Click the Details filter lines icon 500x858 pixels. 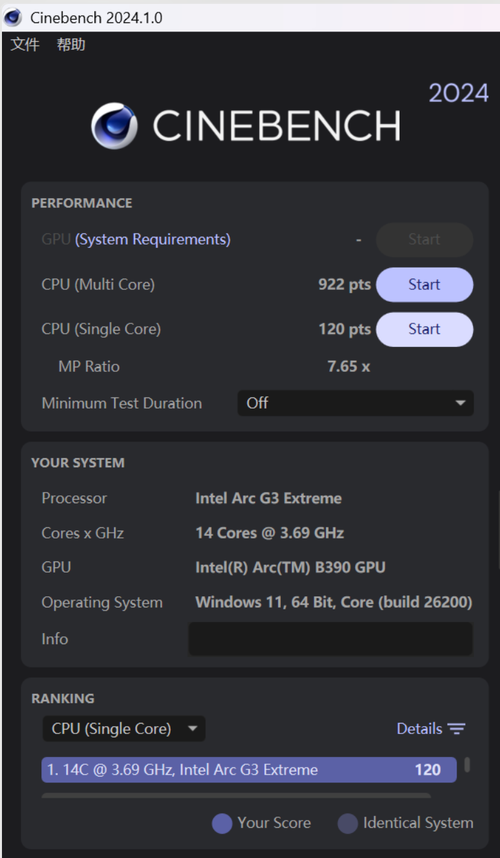click(456, 728)
